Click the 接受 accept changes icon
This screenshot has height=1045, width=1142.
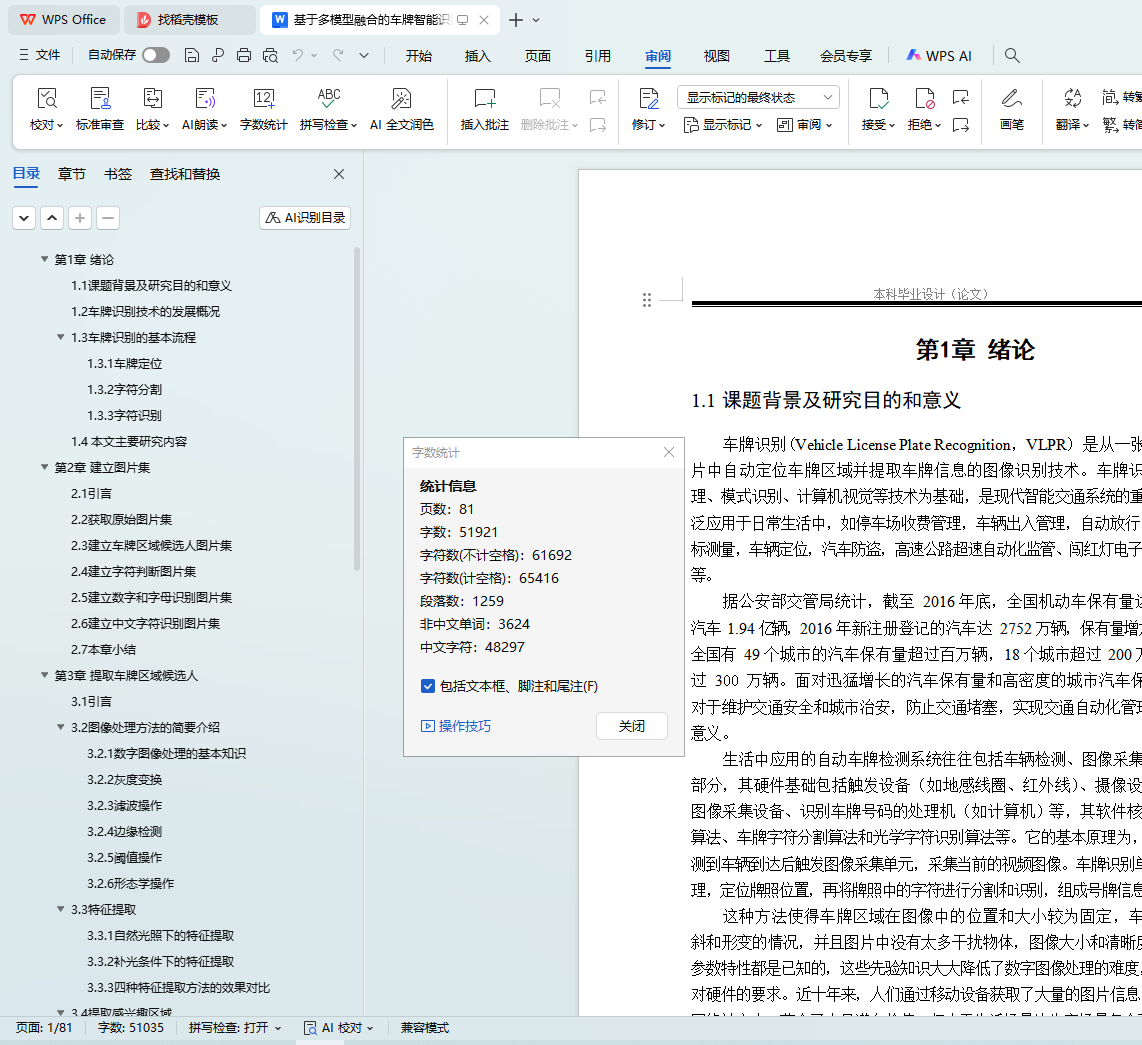(878, 99)
